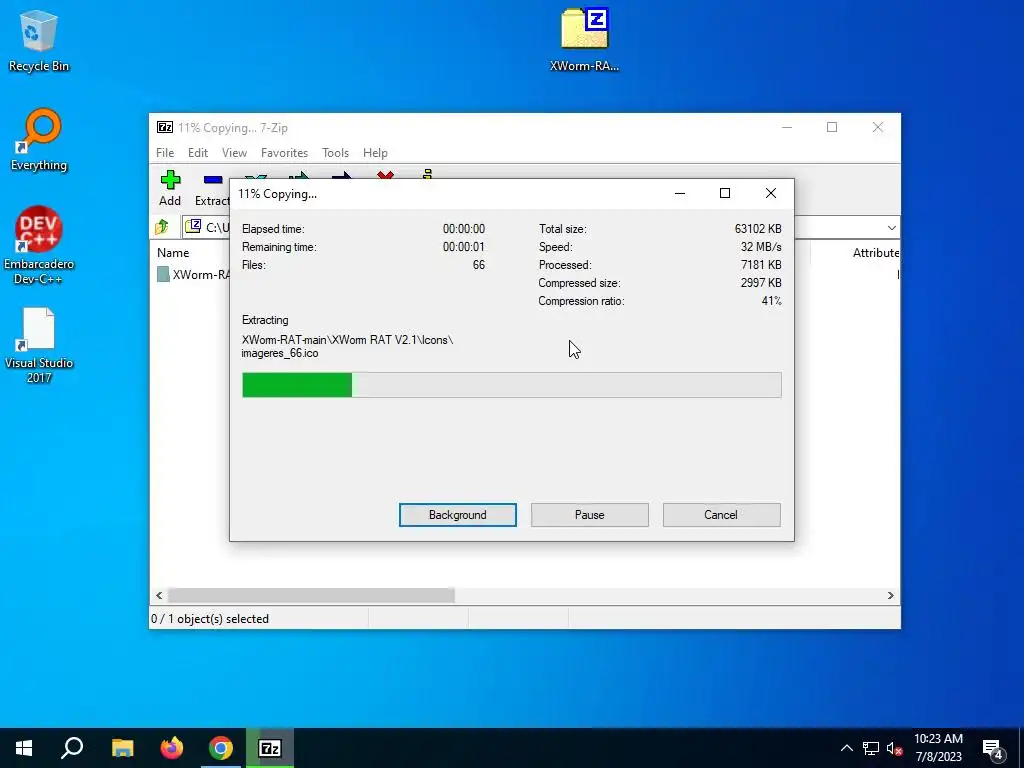Image resolution: width=1024 pixels, height=768 pixels.
Task: Click status bar '0 / 1 object(s) selected'
Action: click(210, 618)
